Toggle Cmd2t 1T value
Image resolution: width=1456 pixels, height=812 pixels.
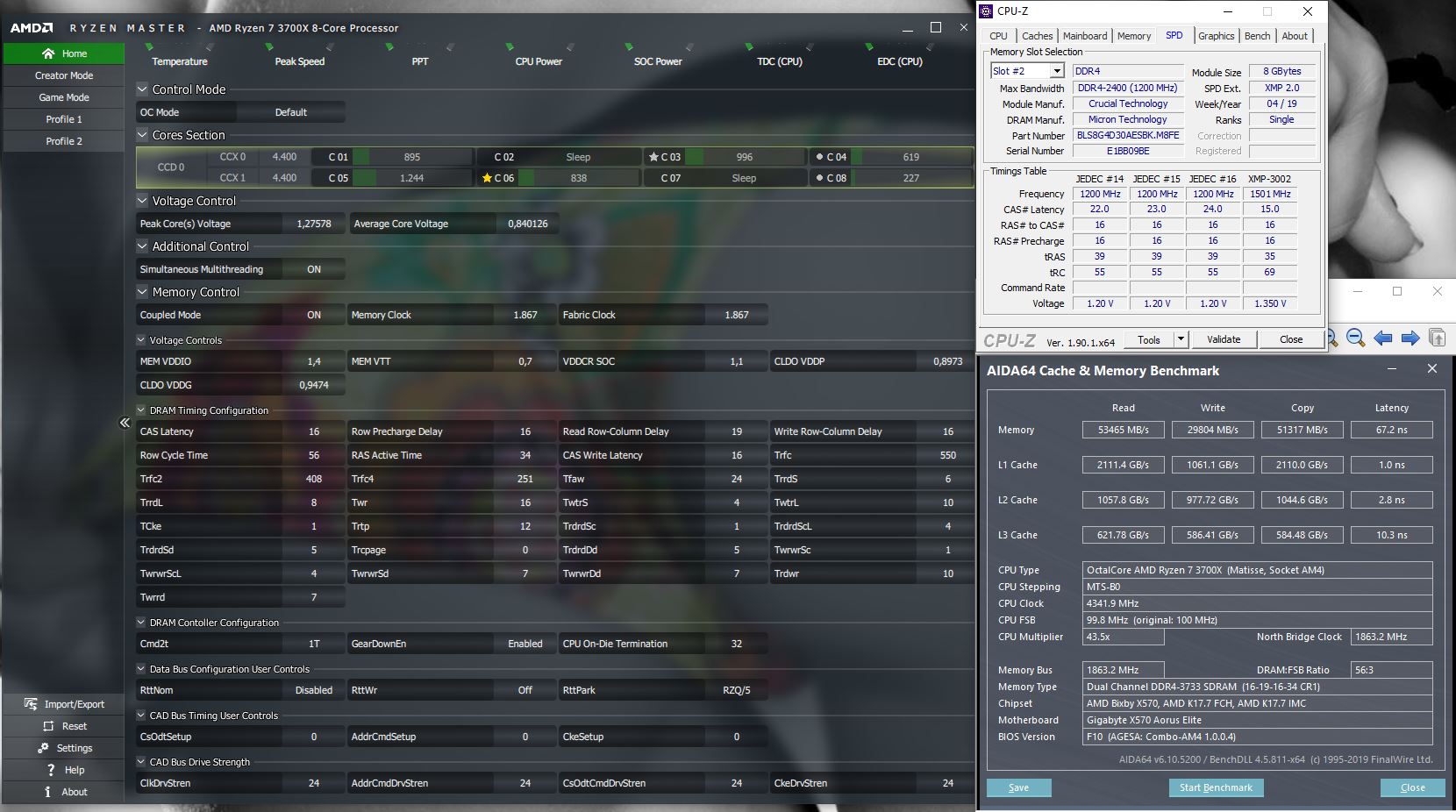tap(314, 644)
